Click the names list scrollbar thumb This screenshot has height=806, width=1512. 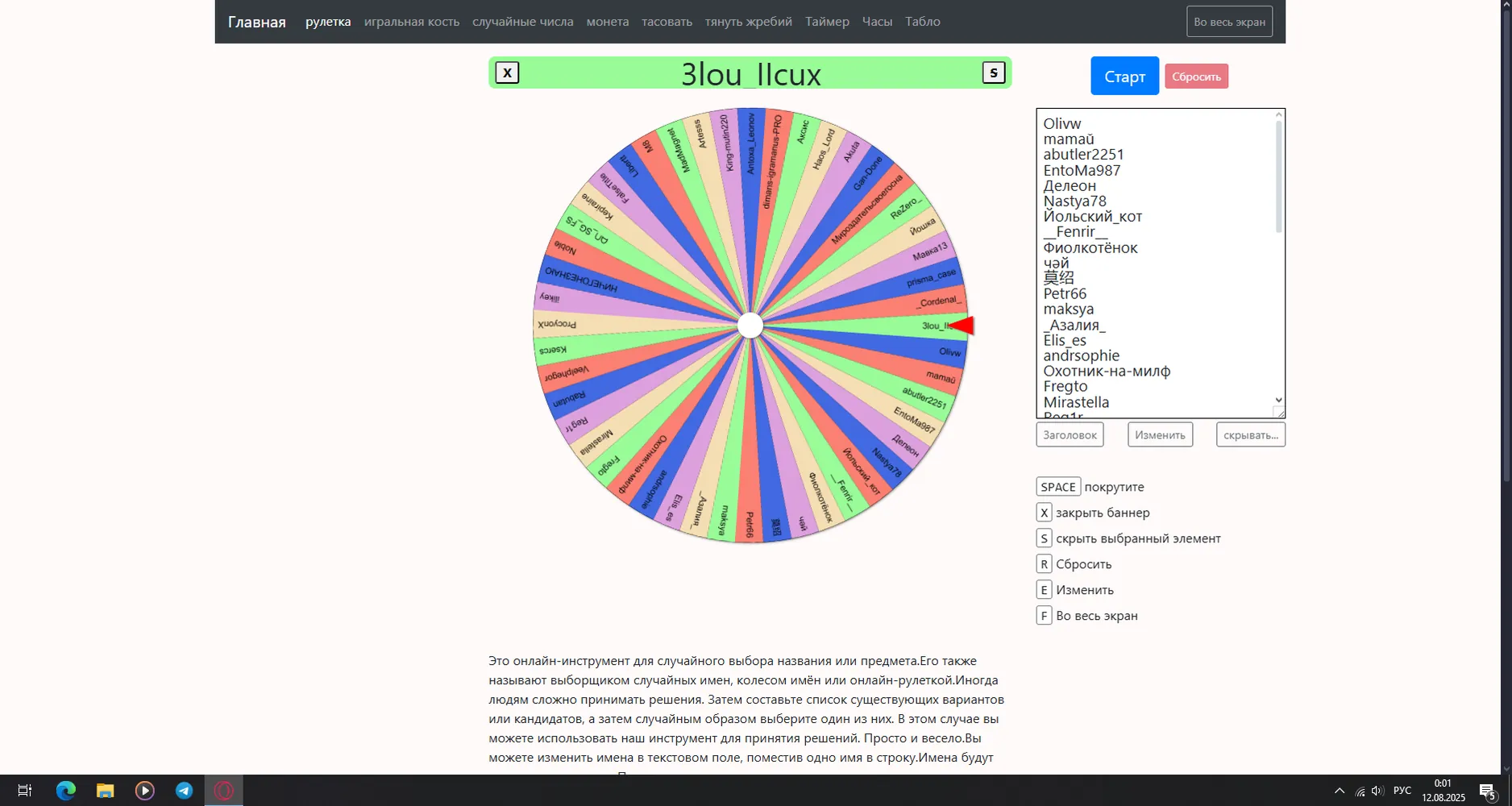coord(1278,176)
